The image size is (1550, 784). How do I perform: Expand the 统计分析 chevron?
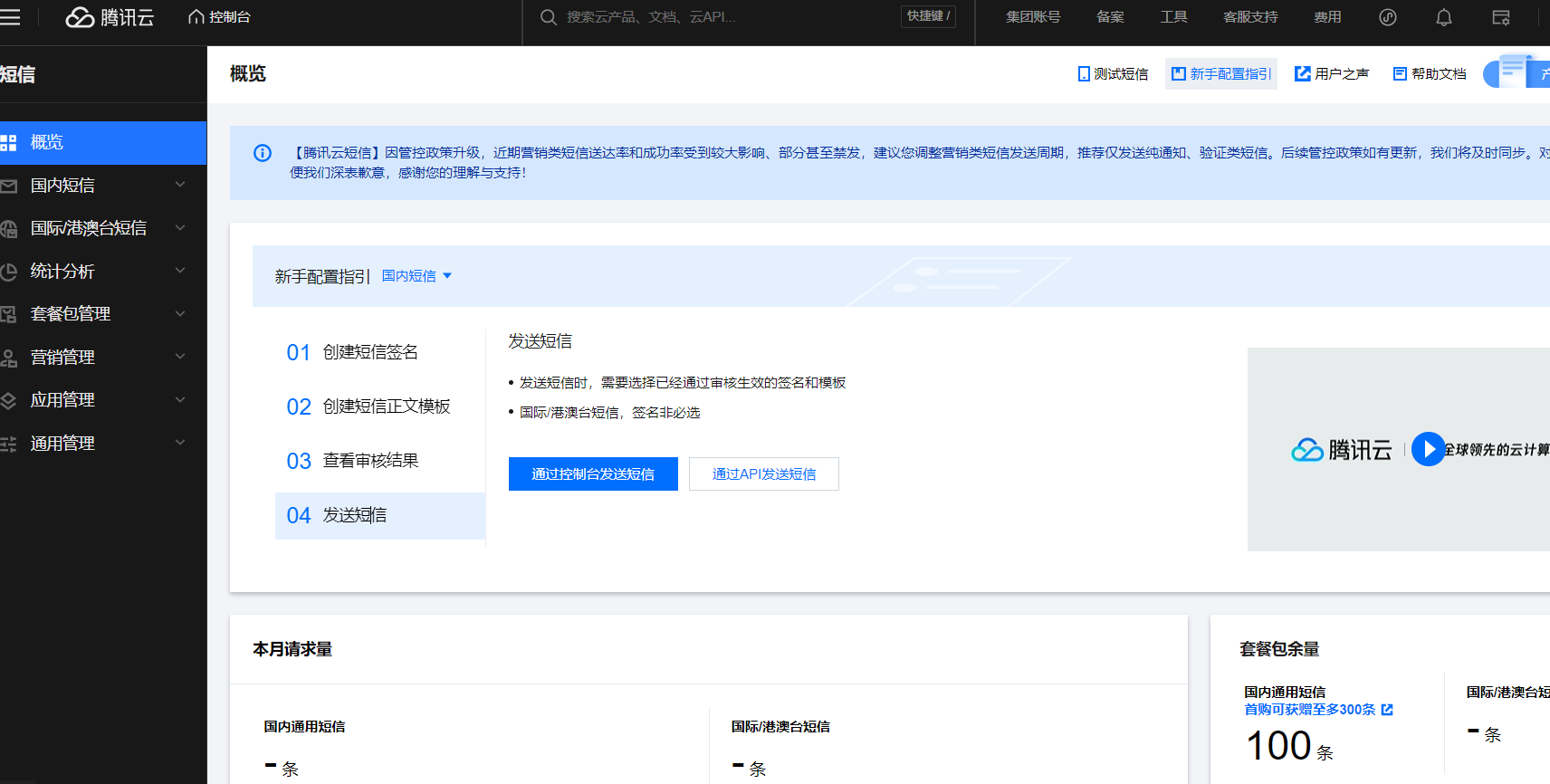pyautogui.click(x=180, y=271)
